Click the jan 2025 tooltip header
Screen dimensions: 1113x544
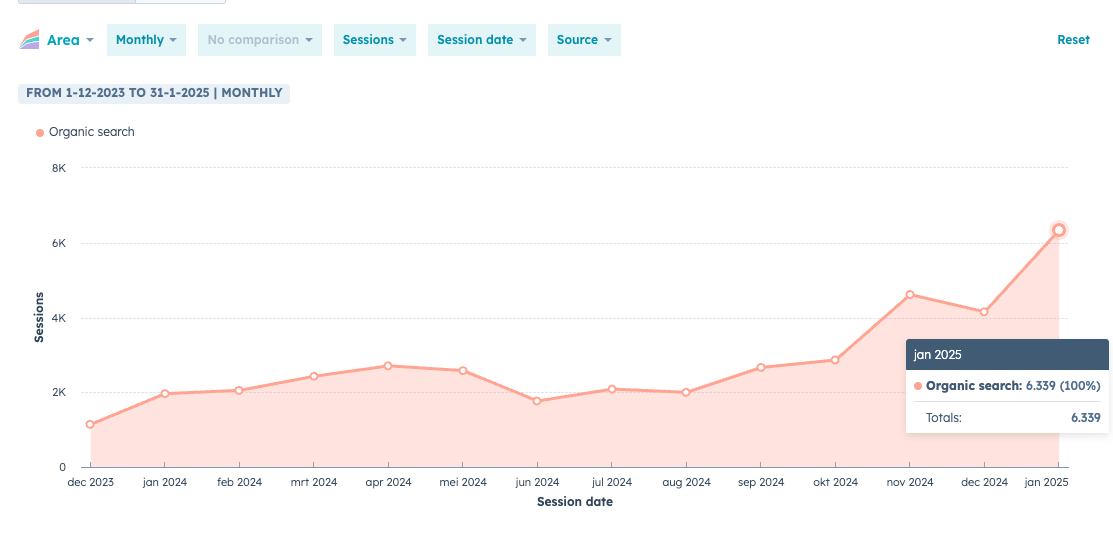tap(1007, 354)
